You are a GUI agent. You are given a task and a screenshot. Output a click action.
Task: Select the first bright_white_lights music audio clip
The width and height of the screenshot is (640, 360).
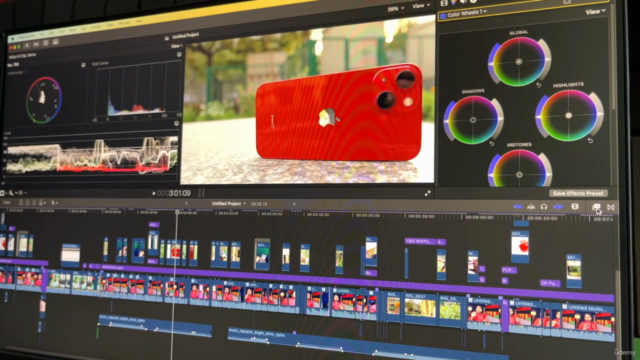click(155, 325)
